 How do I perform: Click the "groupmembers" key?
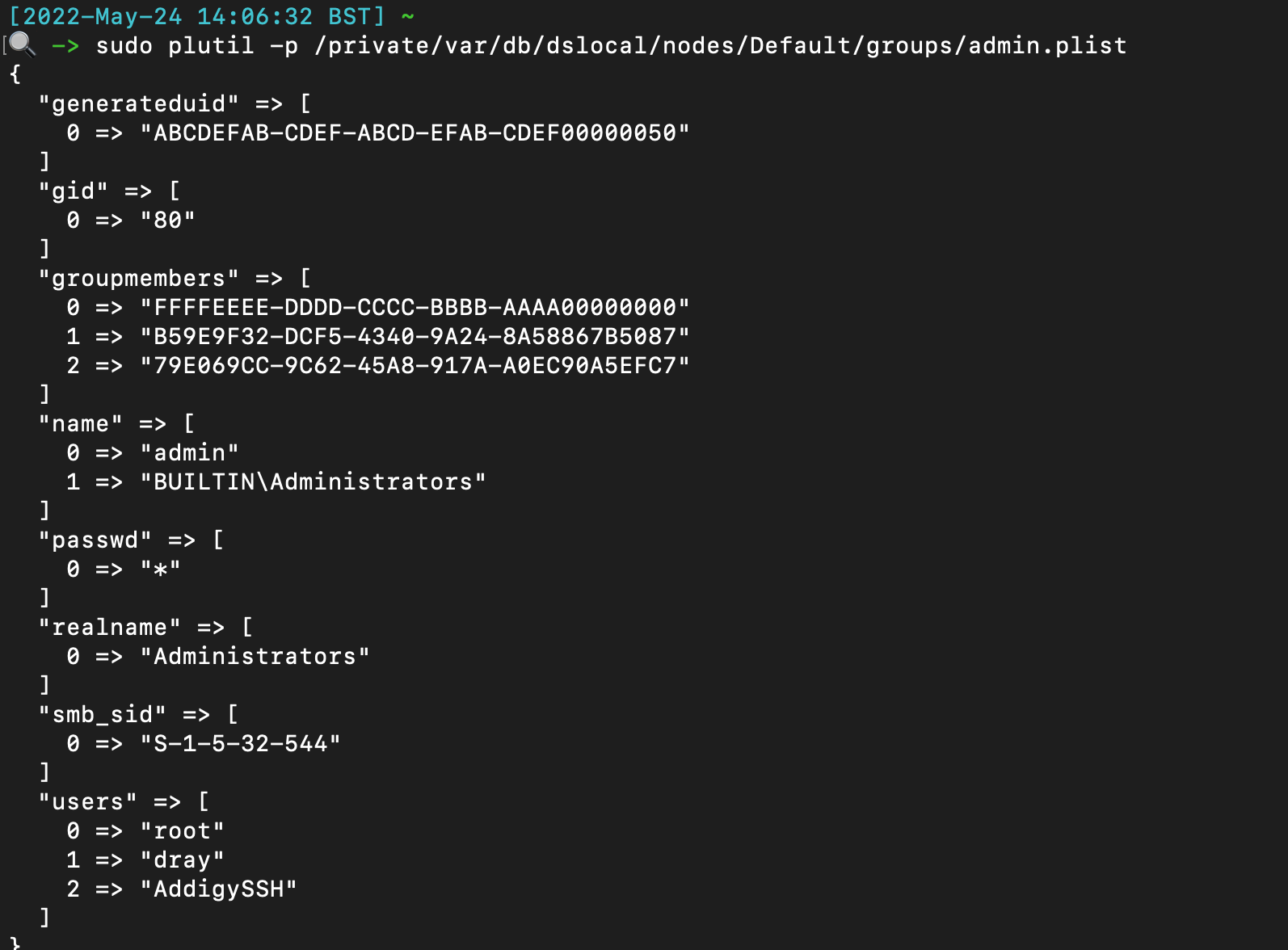[138, 278]
